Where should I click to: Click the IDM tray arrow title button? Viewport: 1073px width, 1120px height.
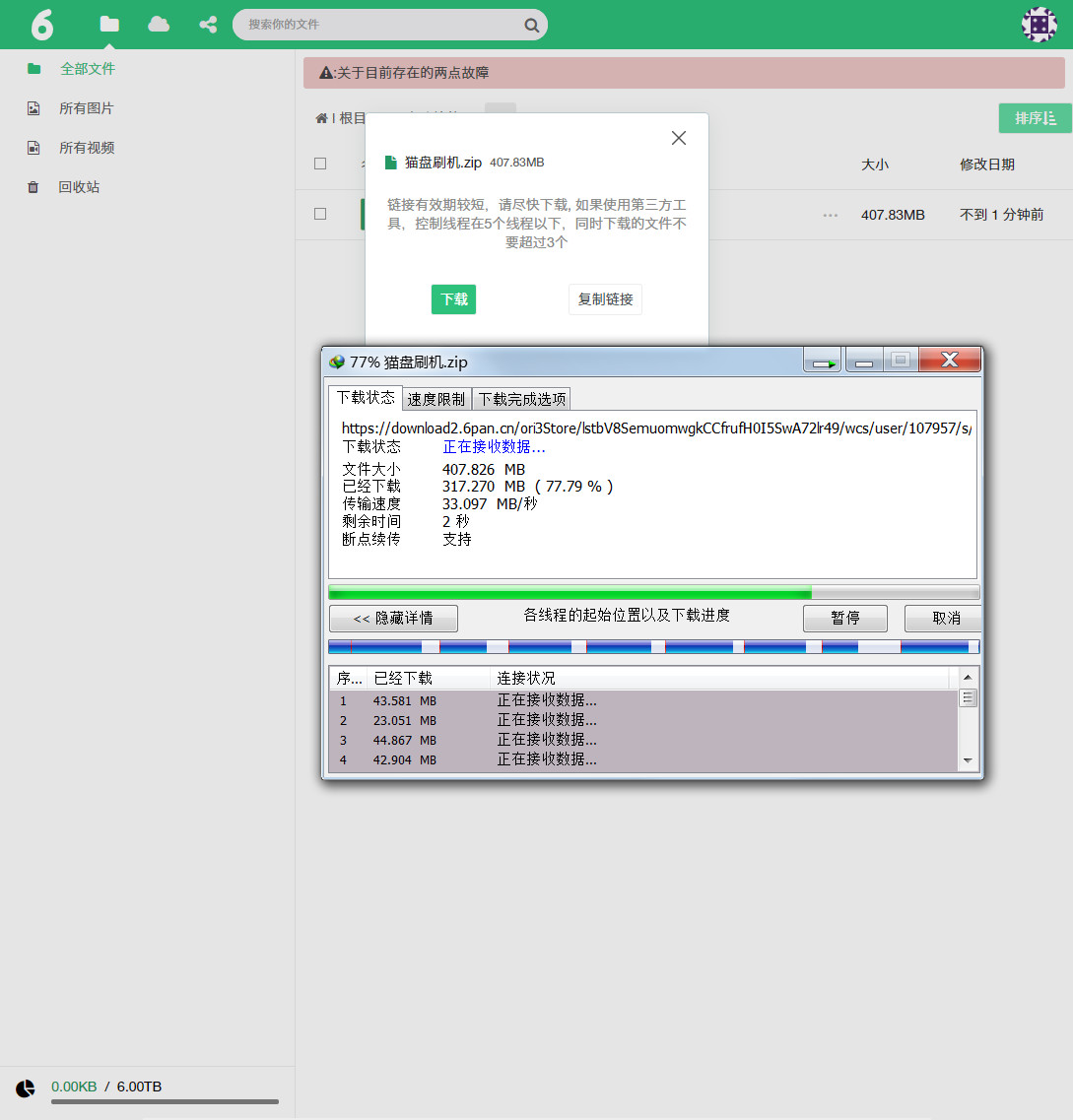tap(823, 362)
